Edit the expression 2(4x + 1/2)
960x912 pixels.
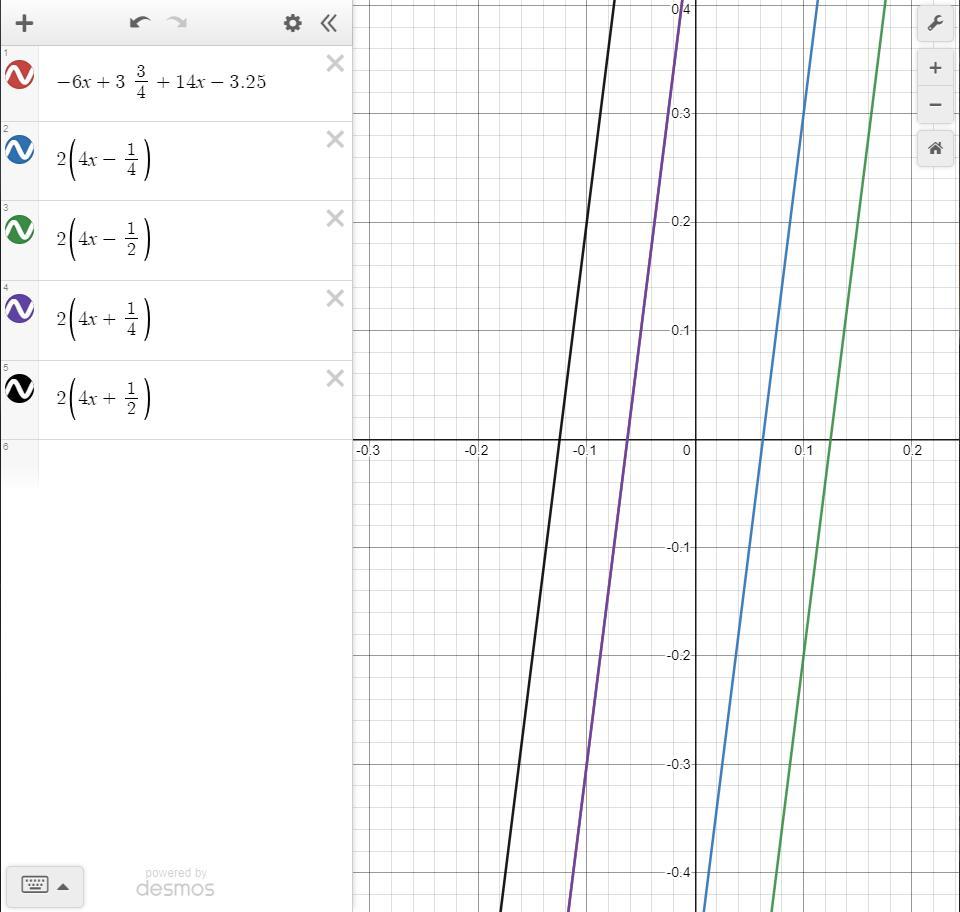(103, 399)
